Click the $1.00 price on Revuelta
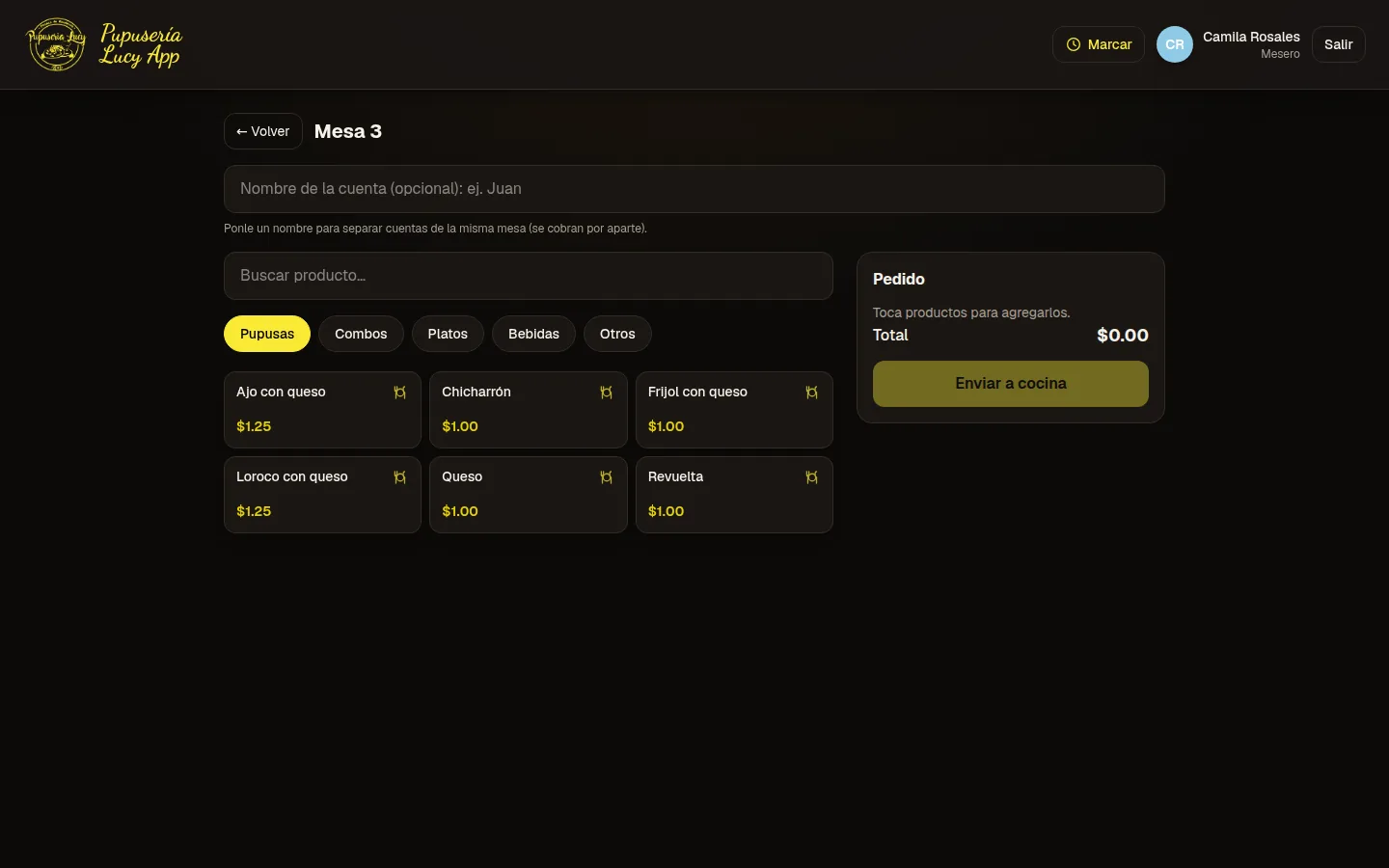Viewport: 1389px width, 868px height. click(666, 511)
